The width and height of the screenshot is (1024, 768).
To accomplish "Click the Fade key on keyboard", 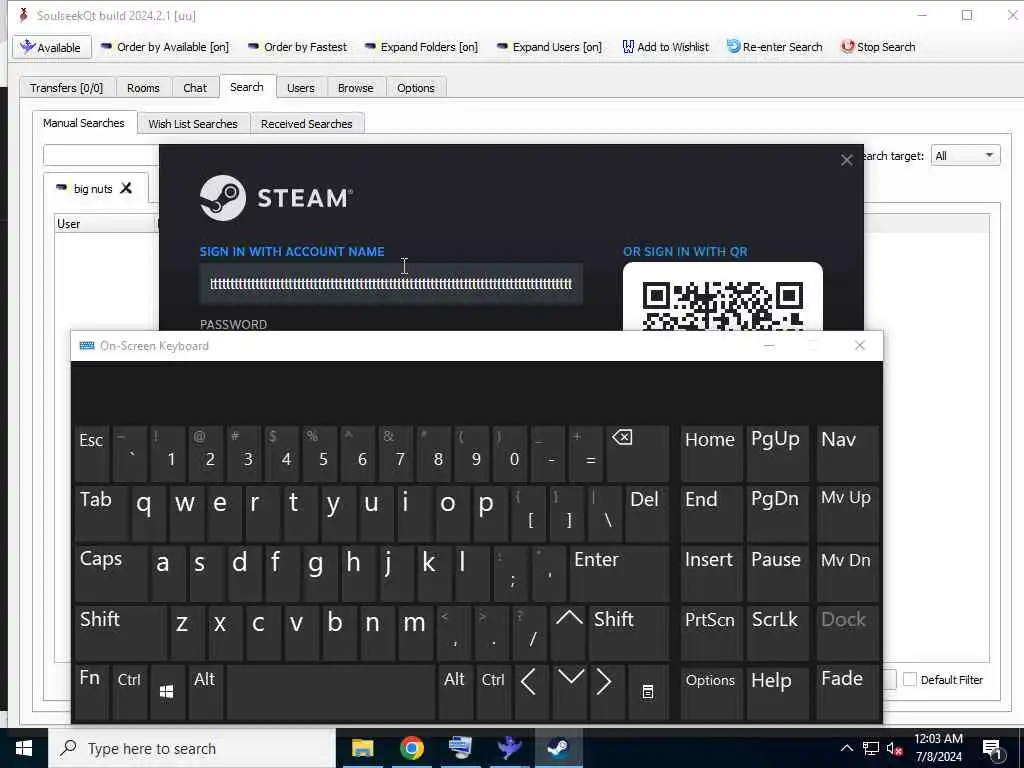I will coord(847,692).
